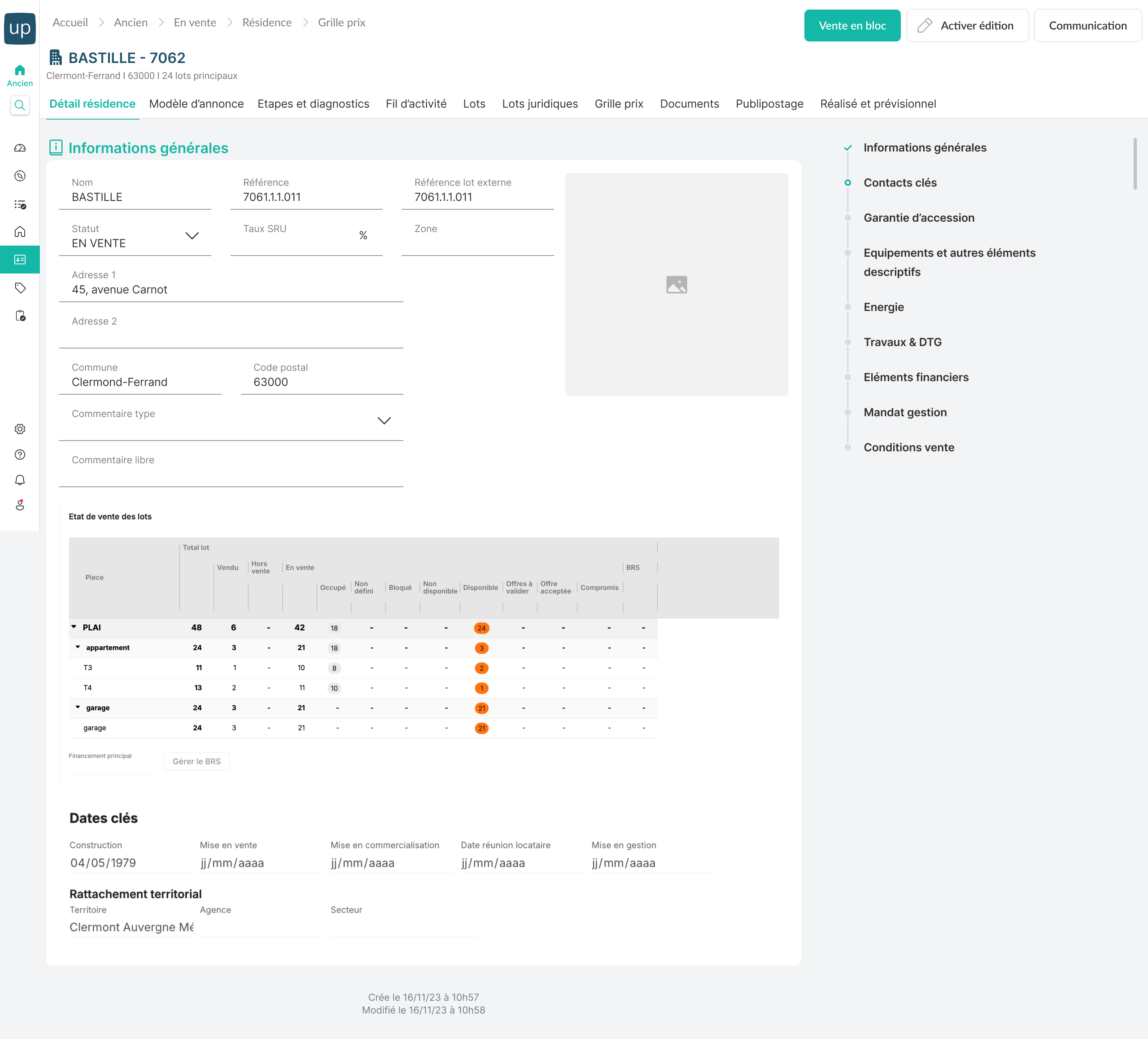Screen dimensions: 1148x1039
Task: Collapse the PLAI row in table
Action: click(x=74, y=627)
